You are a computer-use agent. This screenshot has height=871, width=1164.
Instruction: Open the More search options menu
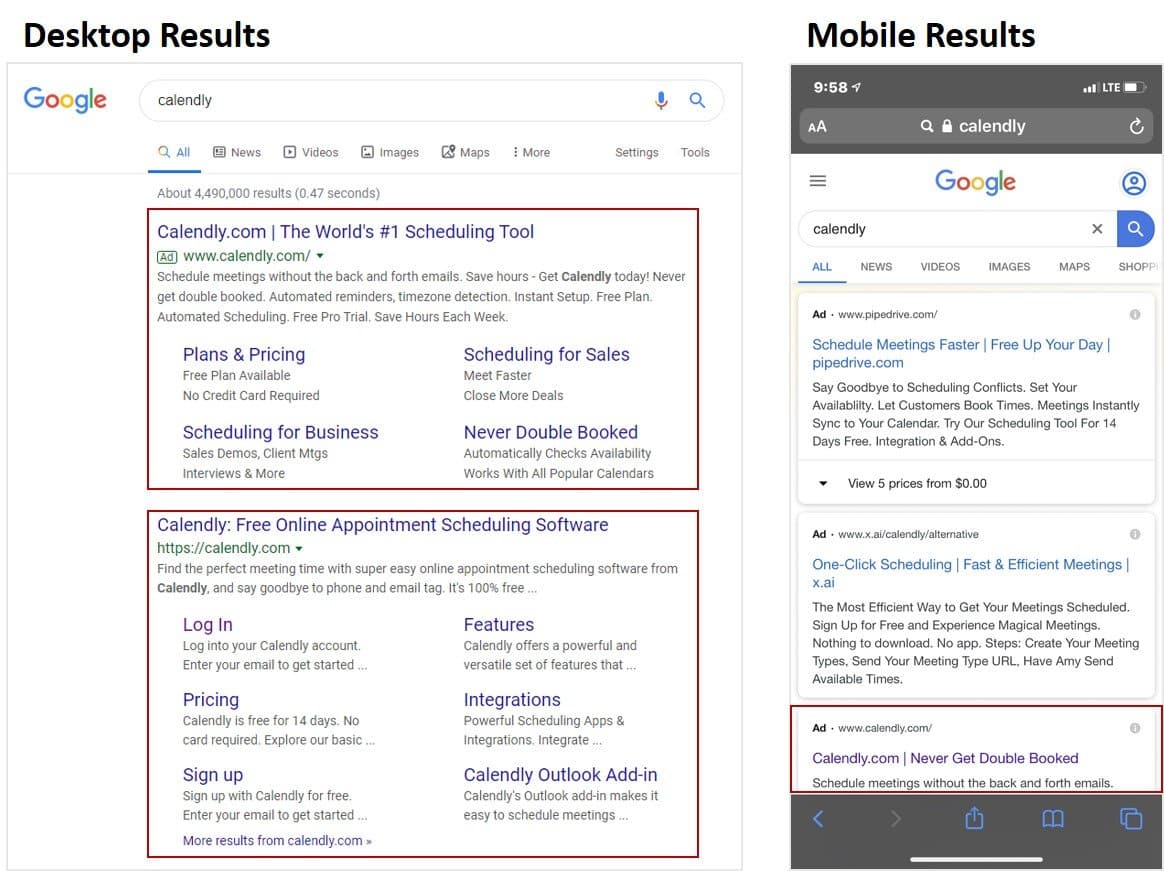click(x=530, y=152)
